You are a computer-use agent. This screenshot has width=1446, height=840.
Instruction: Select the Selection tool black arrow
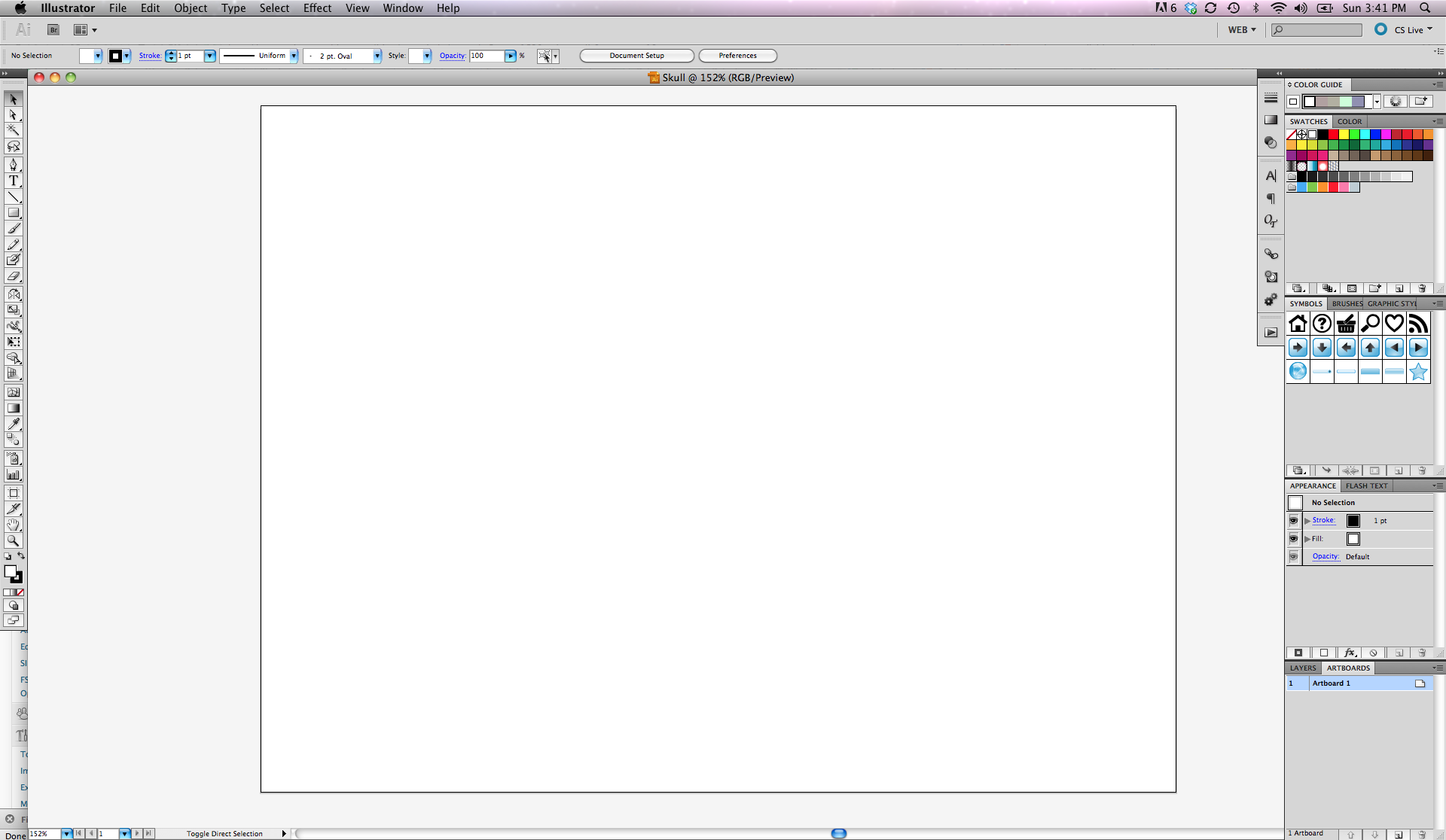[14, 99]
